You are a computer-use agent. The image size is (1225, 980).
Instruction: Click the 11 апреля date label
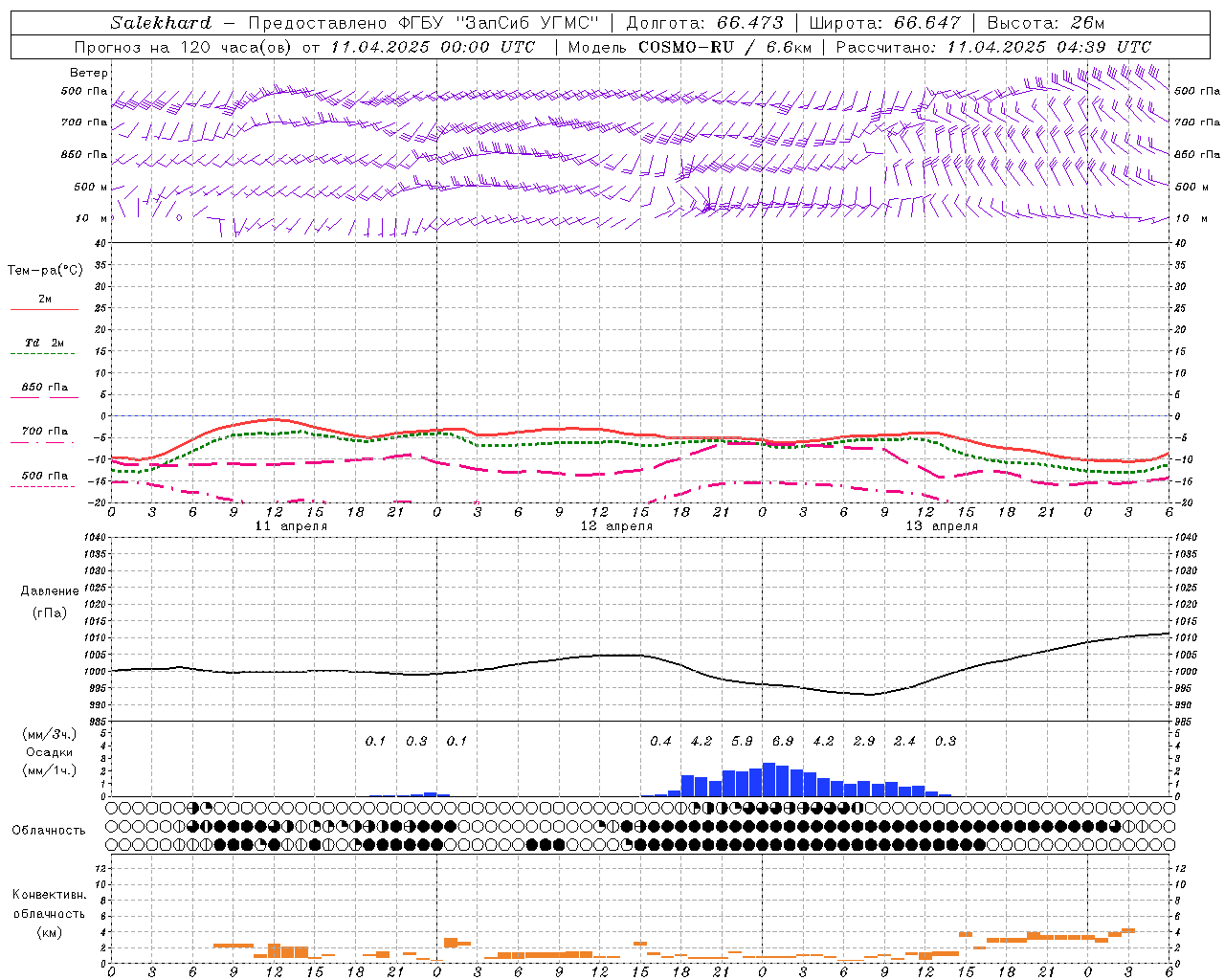[291, 525]
